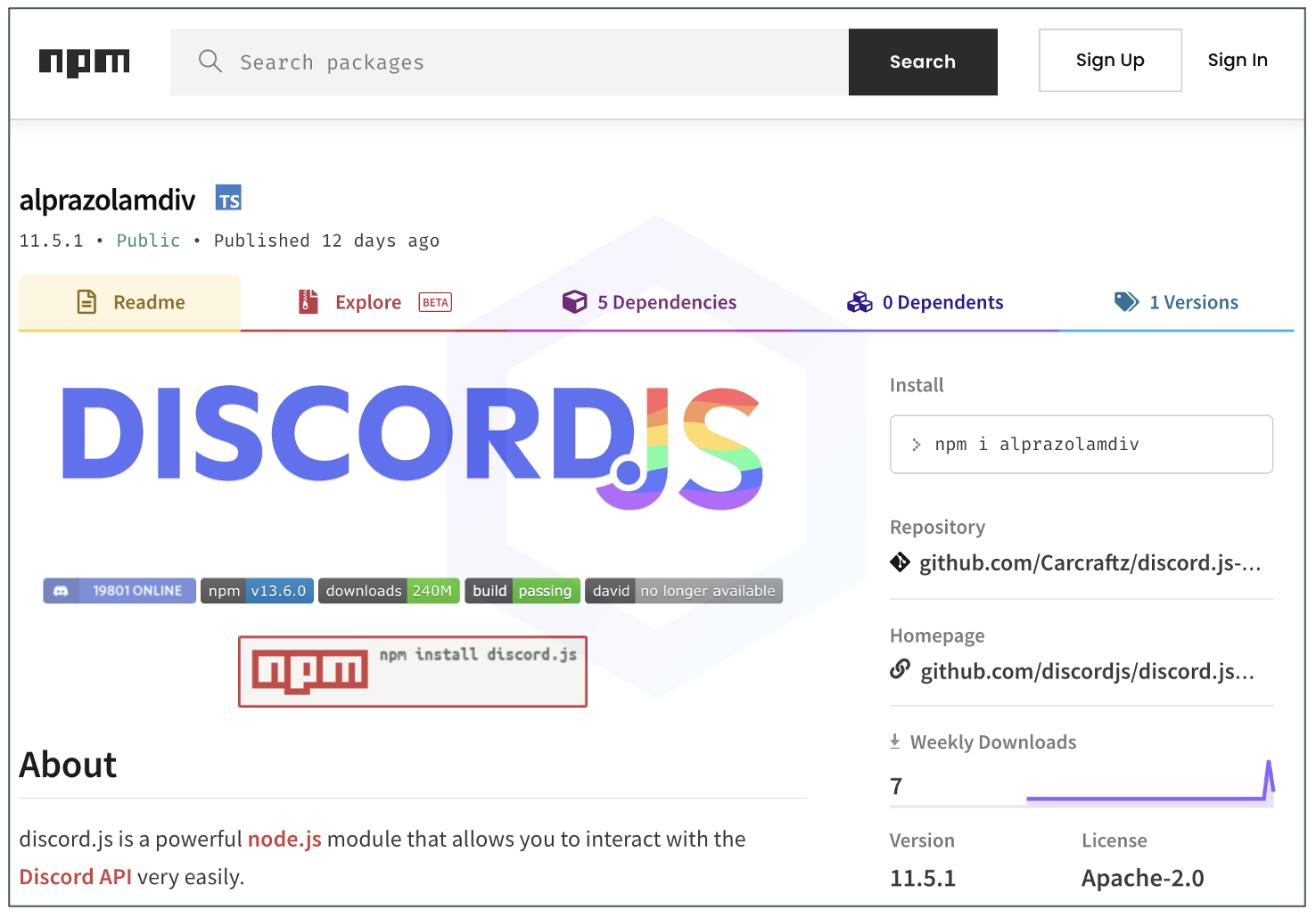
Task: Click the downloads 240M badge
Action: [x=389, y=591]
